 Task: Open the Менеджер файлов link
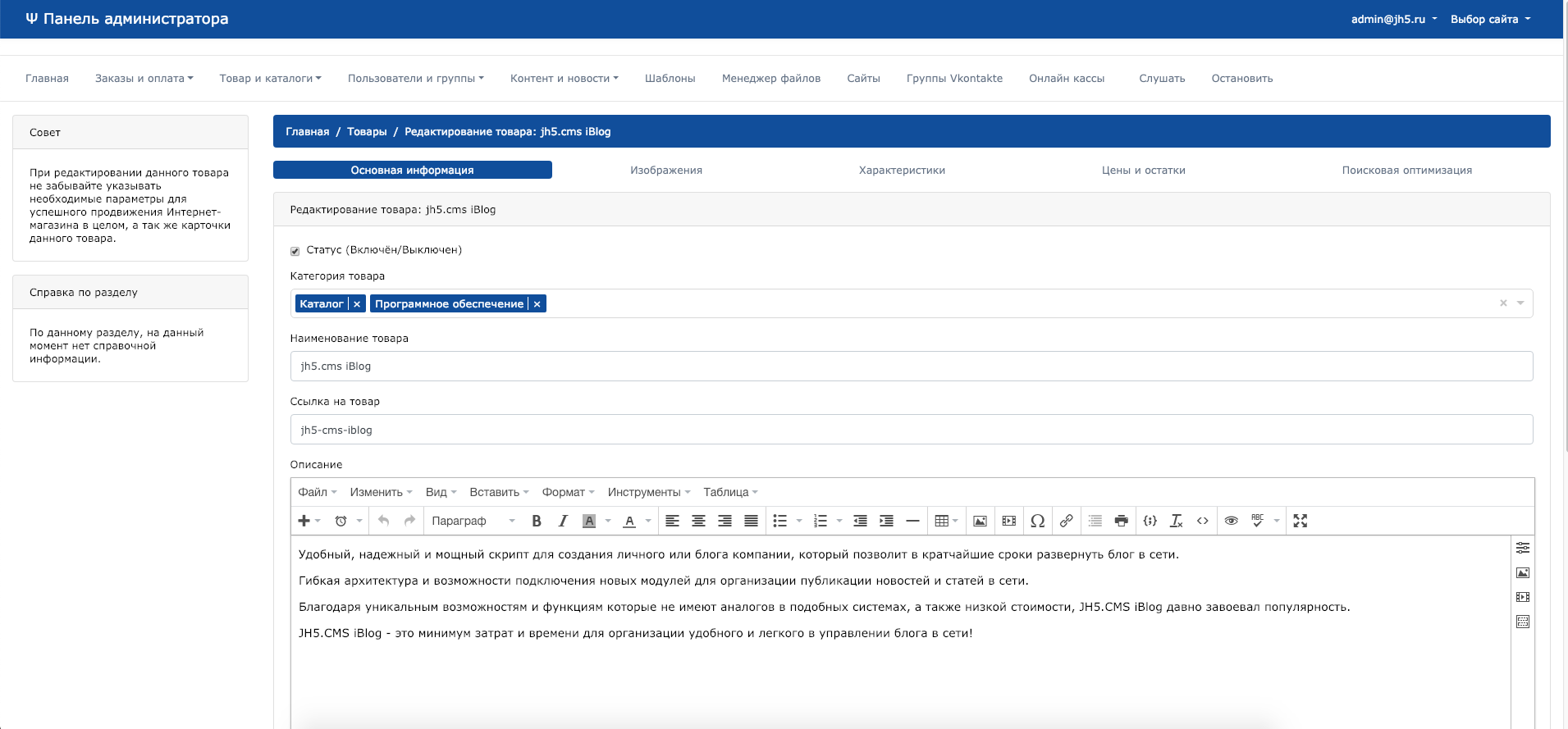[771, 79]
